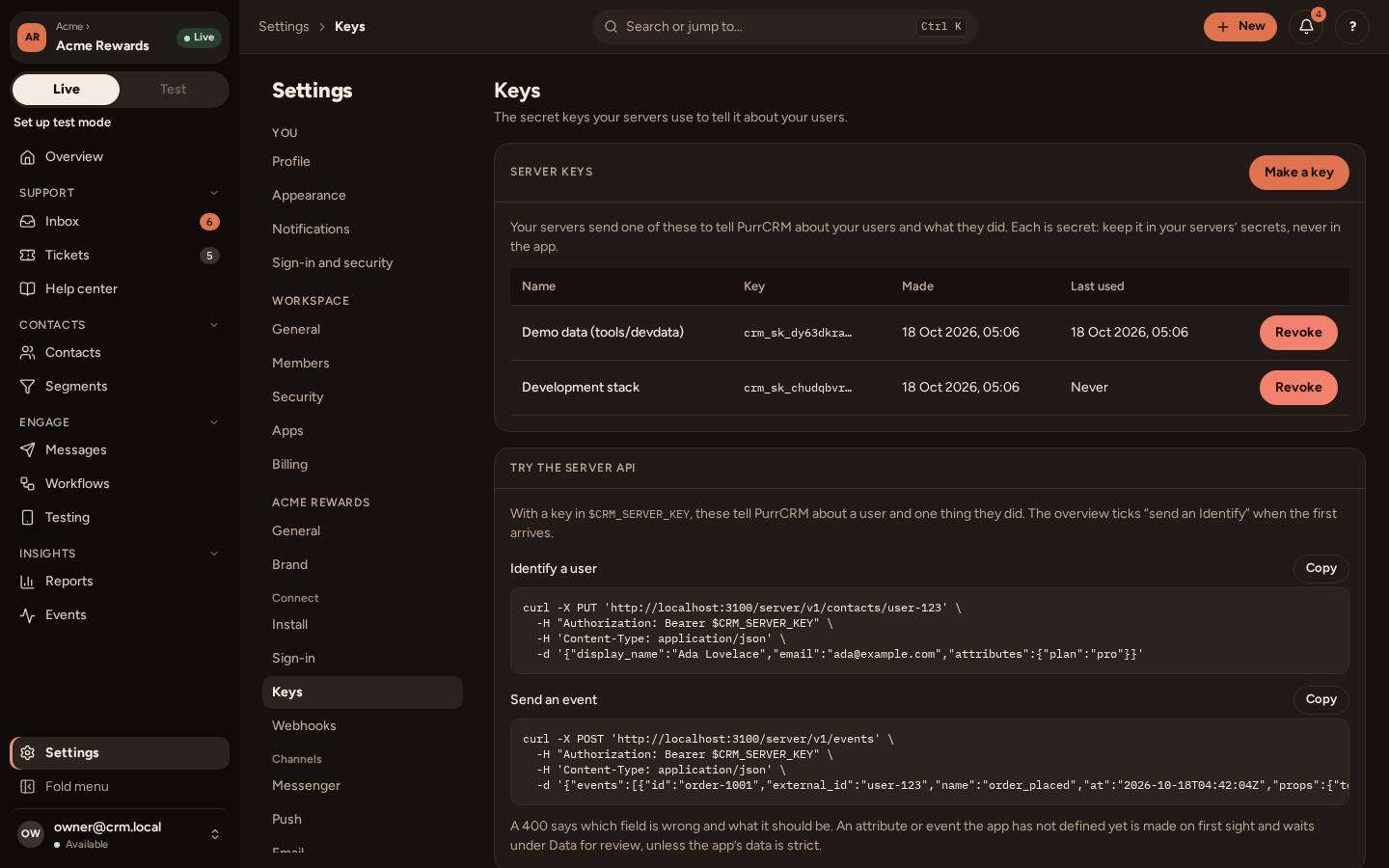Click the AR workspace avatar
The image size is (1389, 868).
tap(32, 38)
